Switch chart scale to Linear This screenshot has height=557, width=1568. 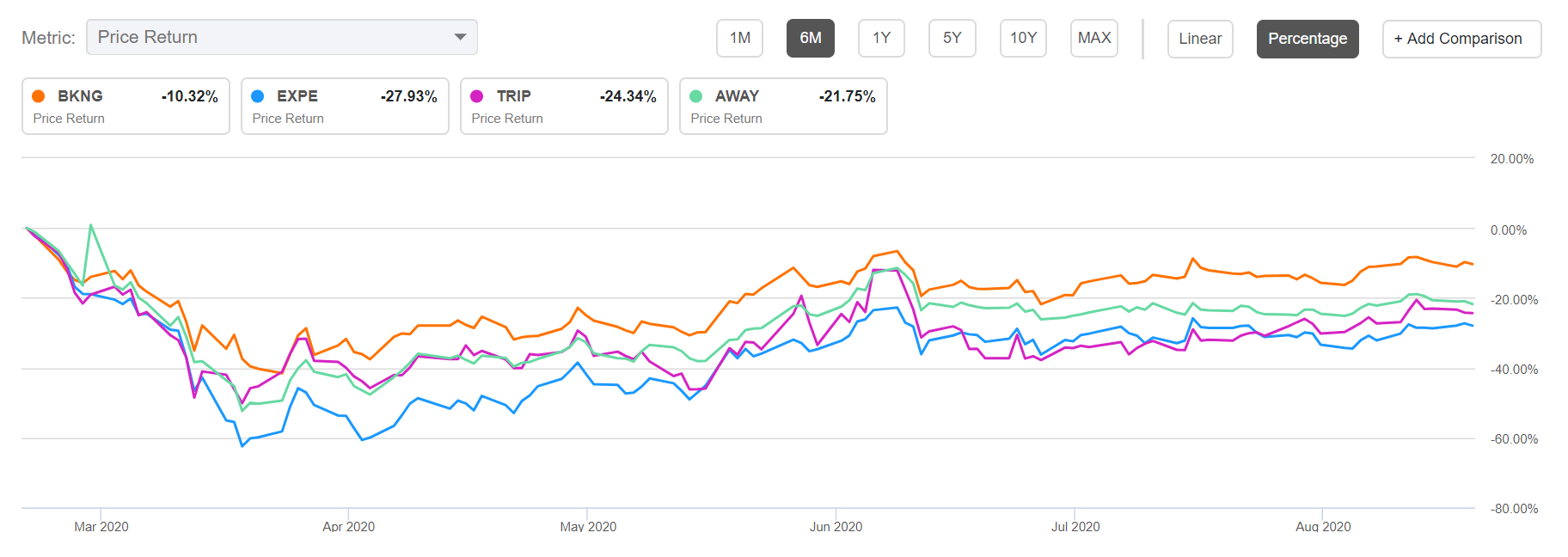pyautogui.click(x=1200, y=39)
